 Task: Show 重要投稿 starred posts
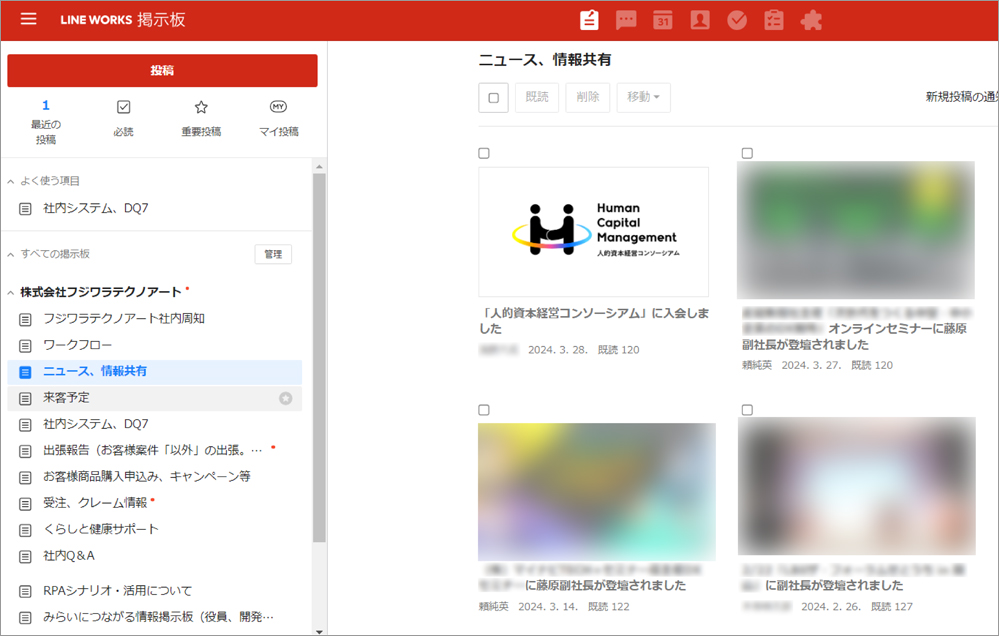[x=201, y=118]
